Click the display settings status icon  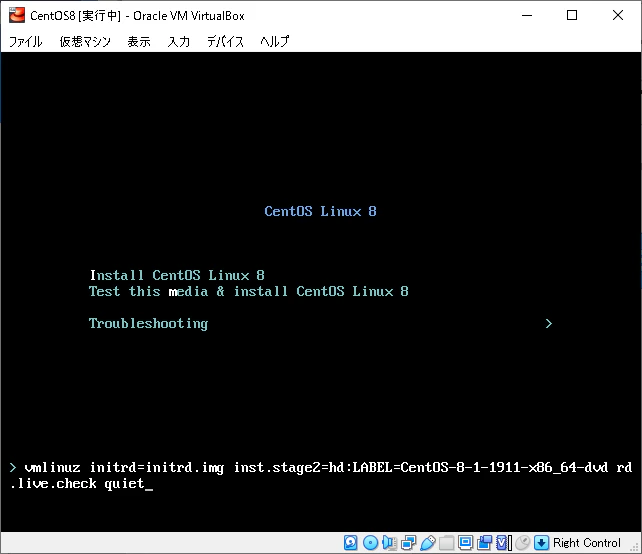(x=466, y=543)
